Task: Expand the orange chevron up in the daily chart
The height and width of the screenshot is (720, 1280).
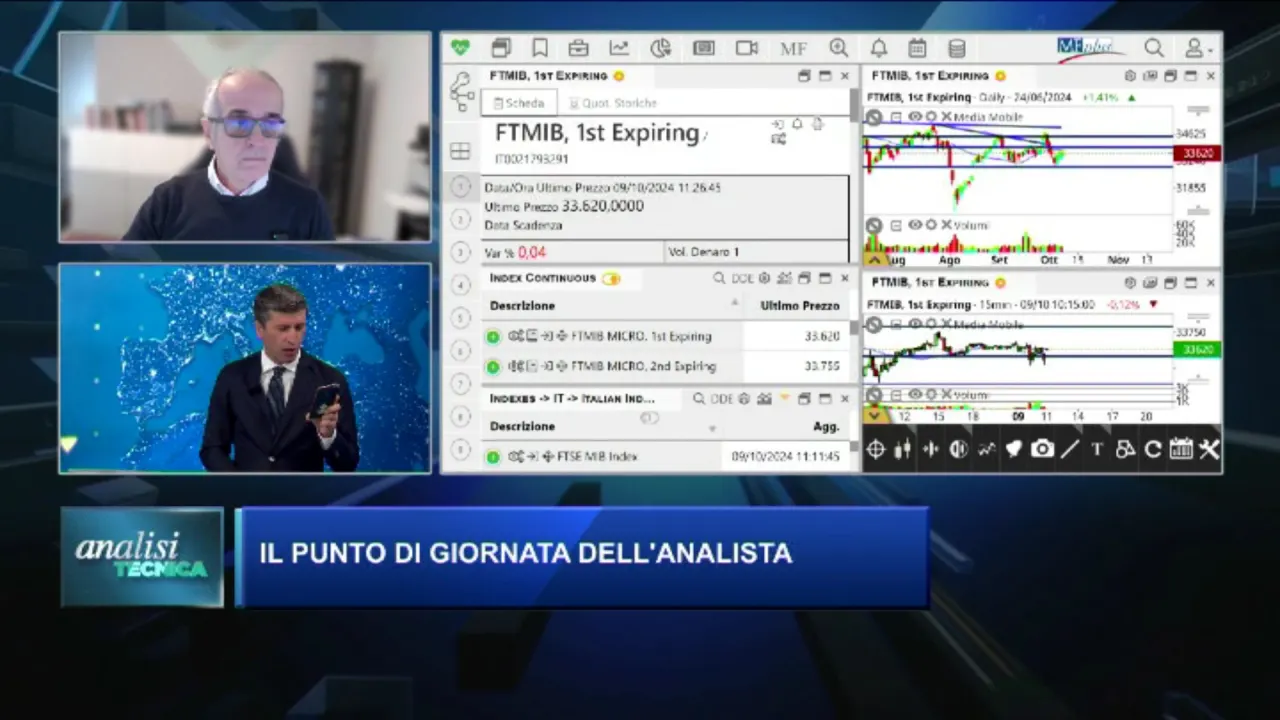Action: [x=875, y=259]
